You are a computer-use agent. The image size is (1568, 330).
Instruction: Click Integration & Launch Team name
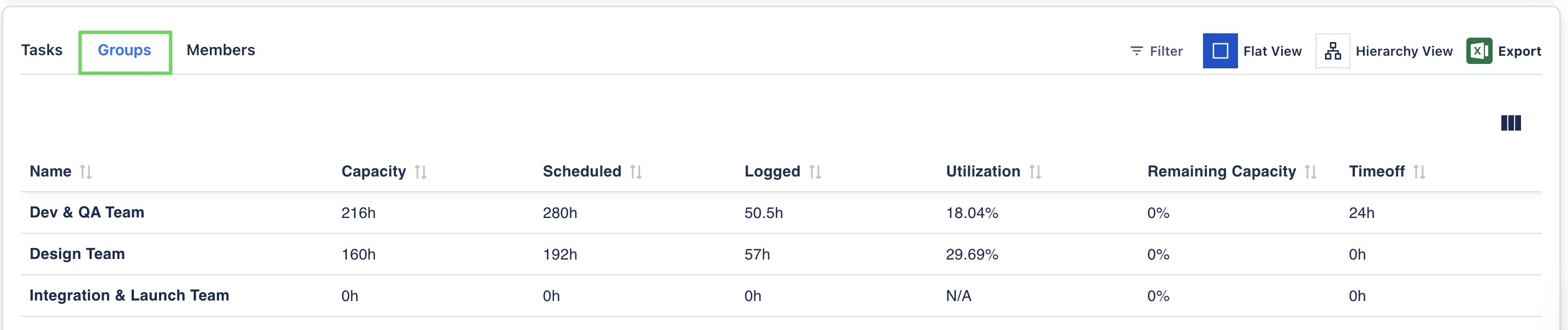click(129, 295)
